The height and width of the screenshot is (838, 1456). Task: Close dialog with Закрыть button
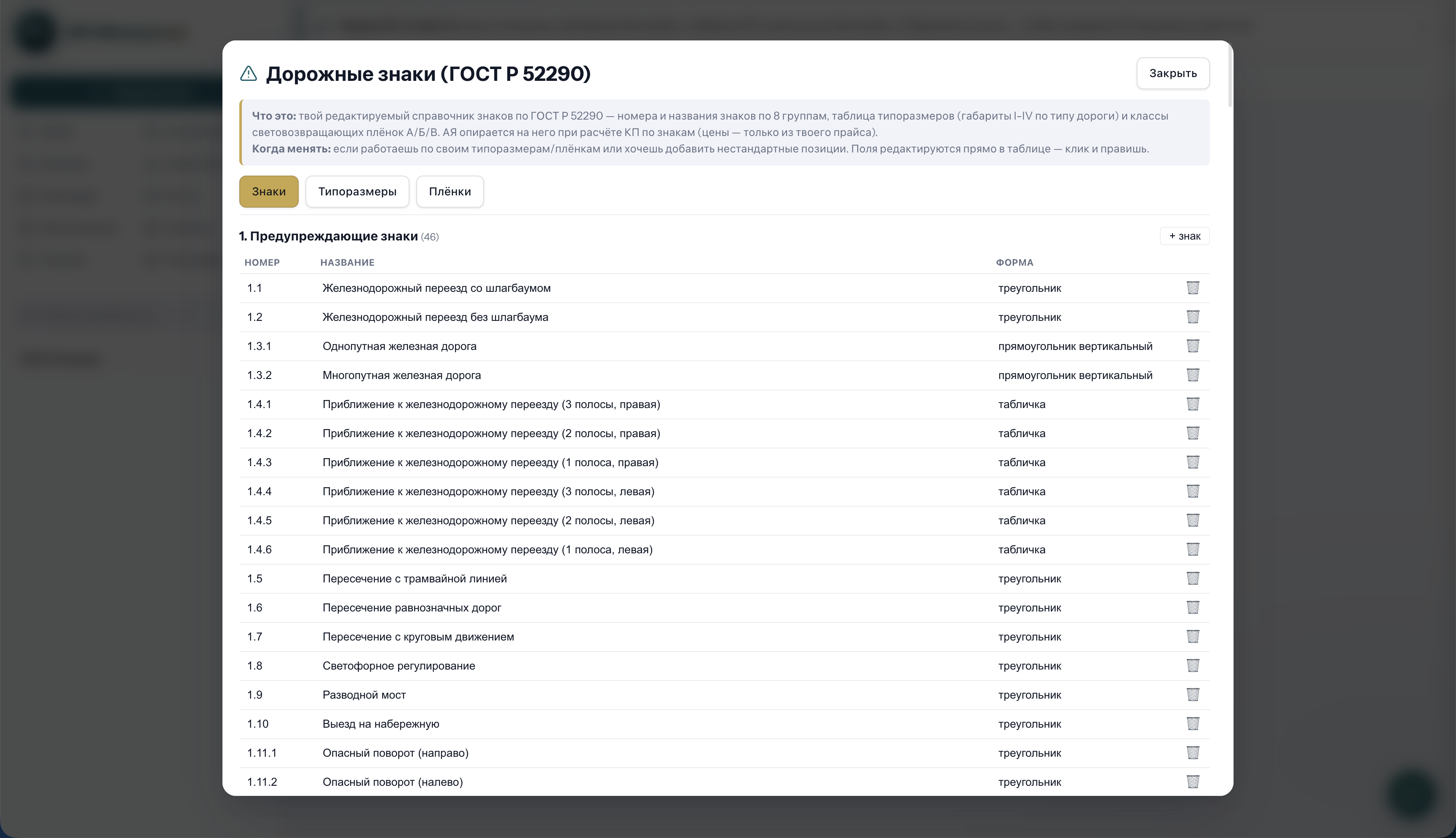coord(1173,73)
